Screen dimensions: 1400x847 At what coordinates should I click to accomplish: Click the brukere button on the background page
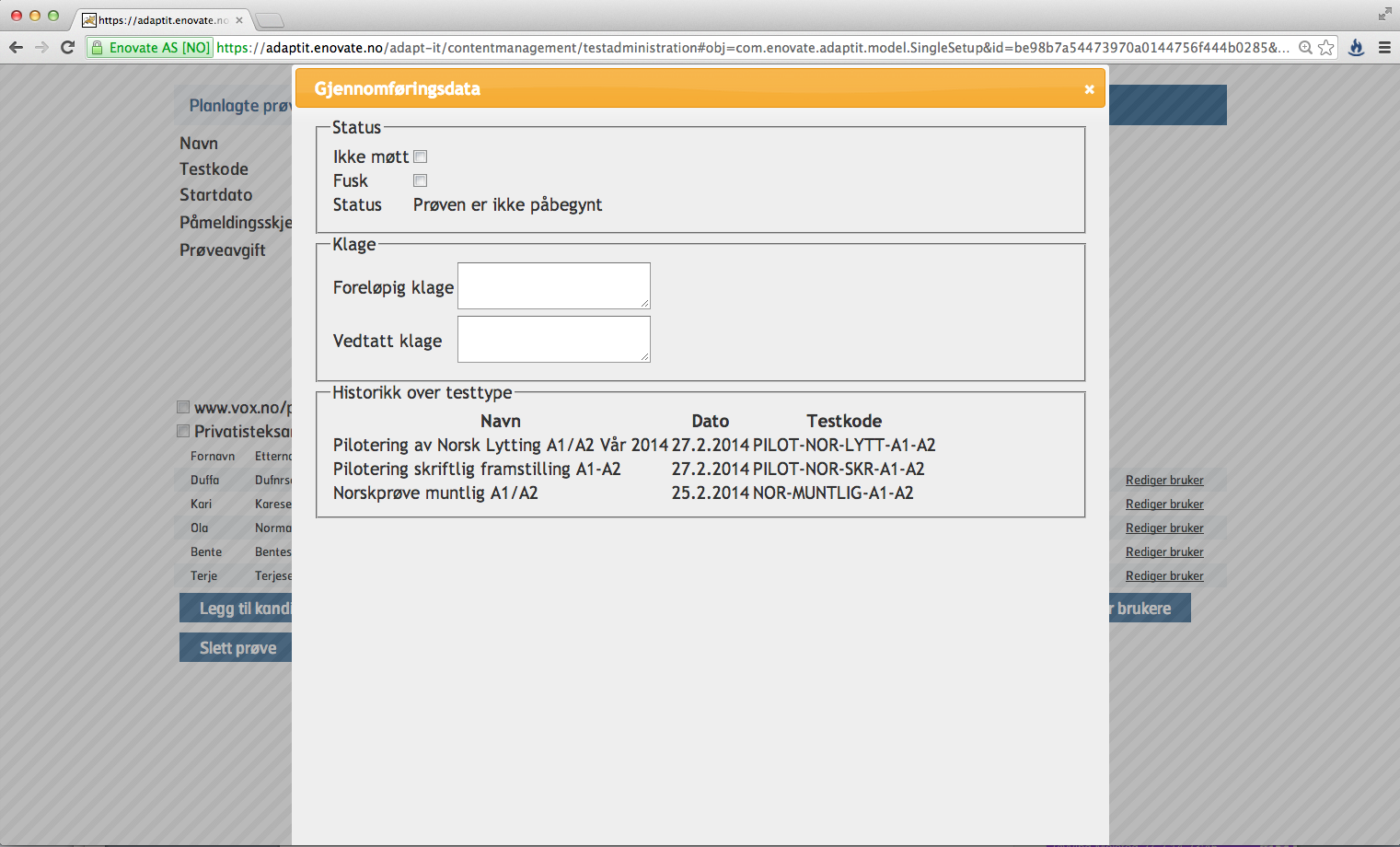point(1150,609)
